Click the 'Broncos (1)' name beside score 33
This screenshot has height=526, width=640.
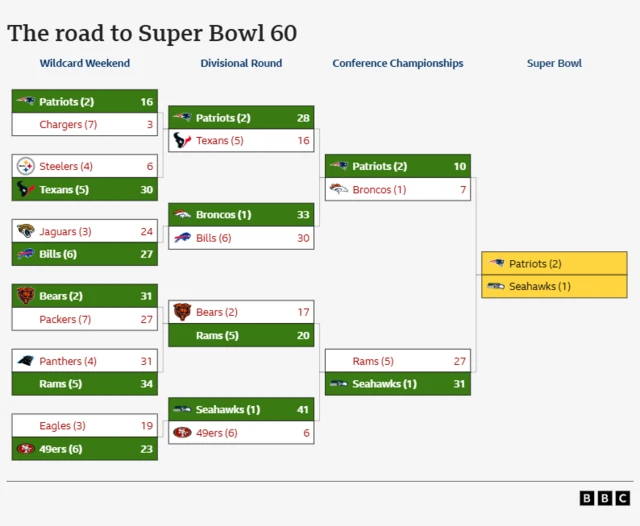click(x=224, y=215)
